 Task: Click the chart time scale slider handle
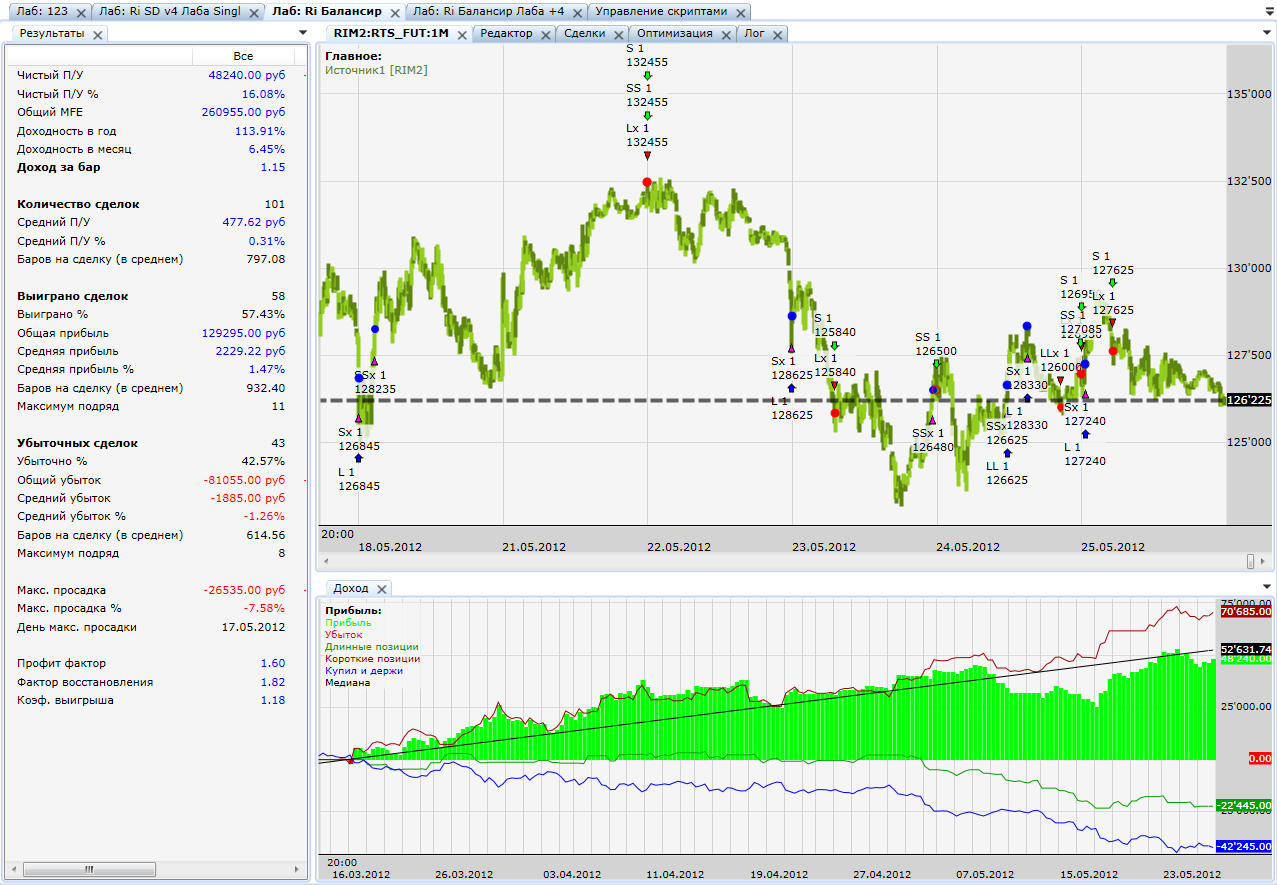tap(1251, 562)
